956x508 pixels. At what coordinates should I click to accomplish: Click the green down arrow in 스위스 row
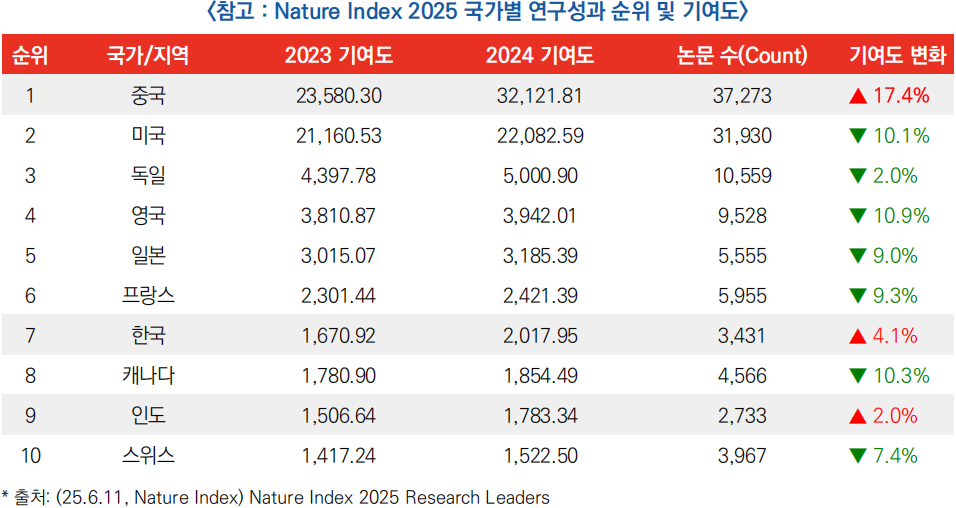857,457
